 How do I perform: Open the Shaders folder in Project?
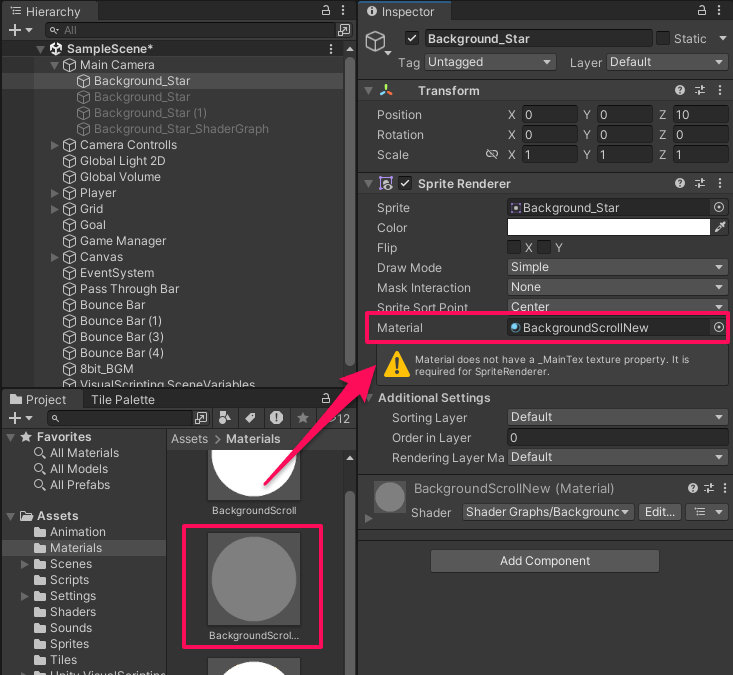(x=72, y=612)
